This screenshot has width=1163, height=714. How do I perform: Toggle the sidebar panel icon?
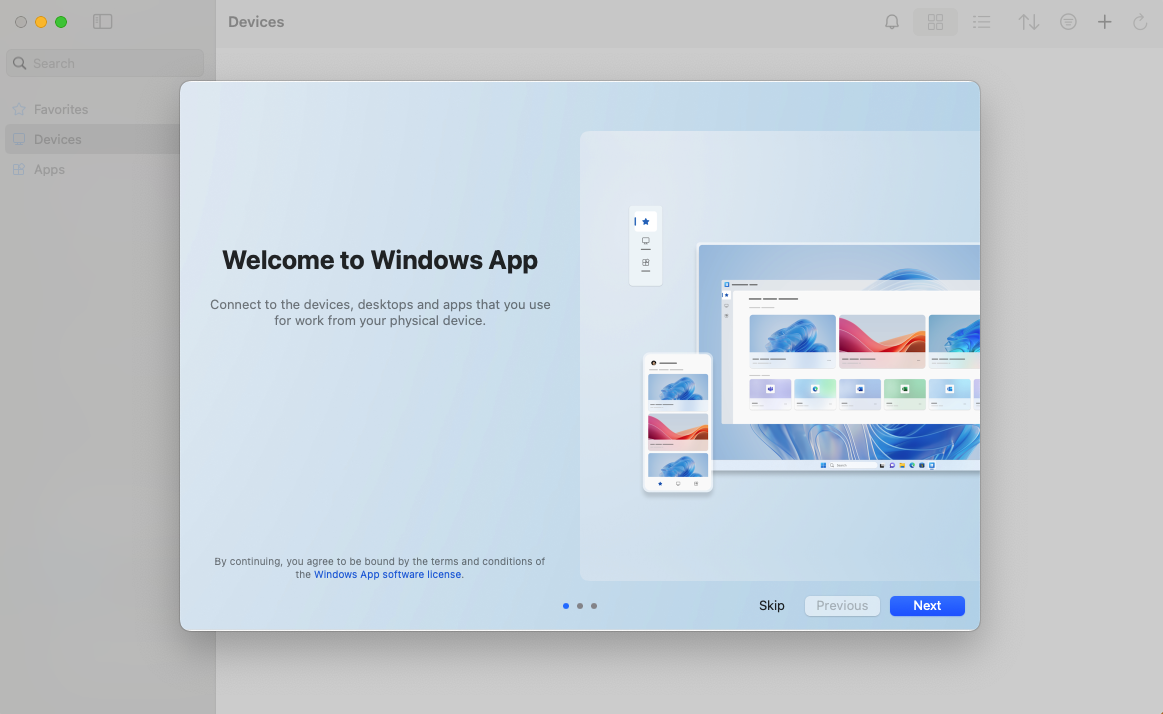click(102, 22)
